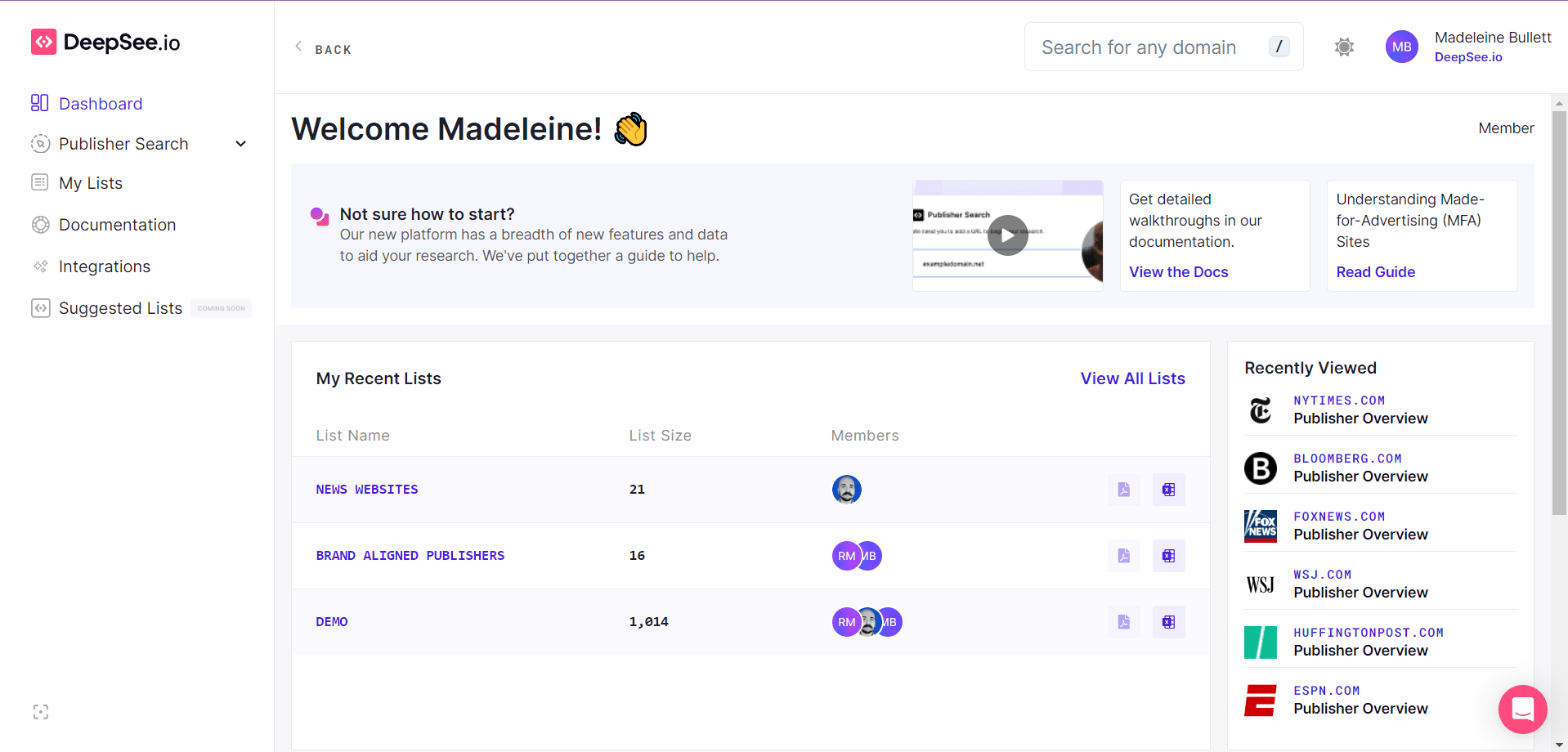The width and height of the screenshot is (1568, 752).
Task: Open the ESPN.COM publisher logo
Action: (x=1260, y=701)
